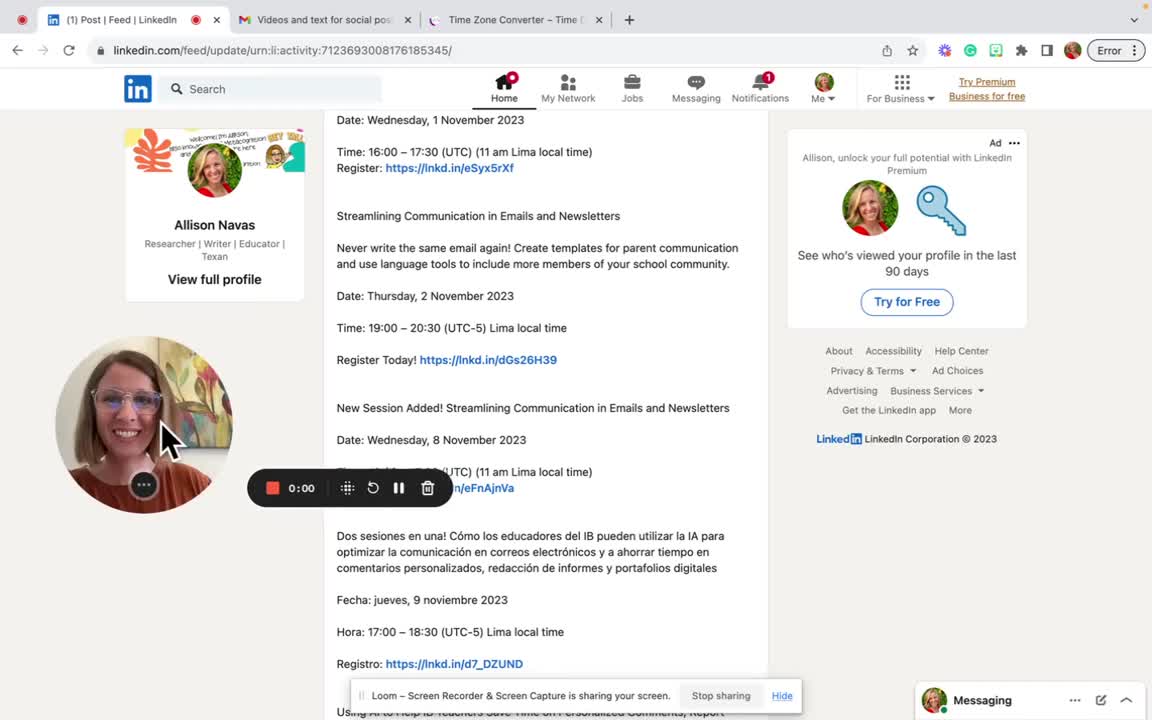Screen dimensions: 1152x720
Task: Close the Time Zone Converter tab
Action: point(599,20)
